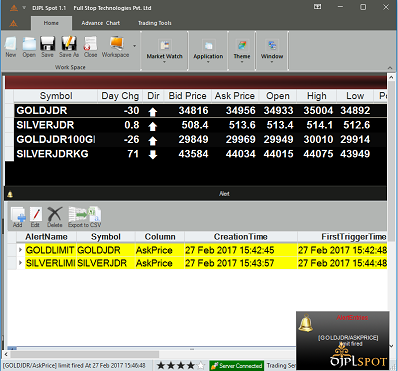Click the Bid Price column header

click(x=187, y=96)
